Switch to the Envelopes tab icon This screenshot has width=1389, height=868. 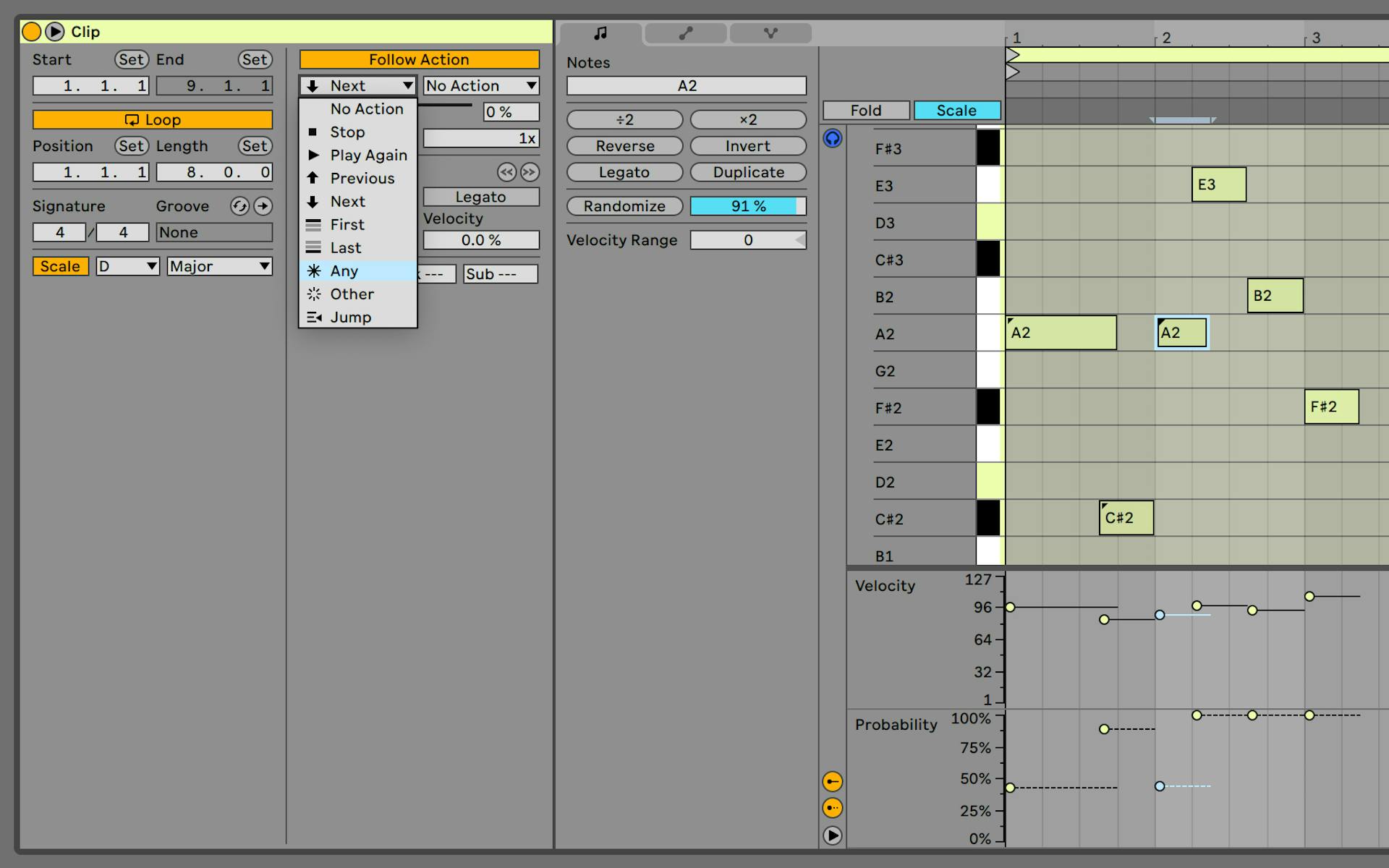click(684, 33)
